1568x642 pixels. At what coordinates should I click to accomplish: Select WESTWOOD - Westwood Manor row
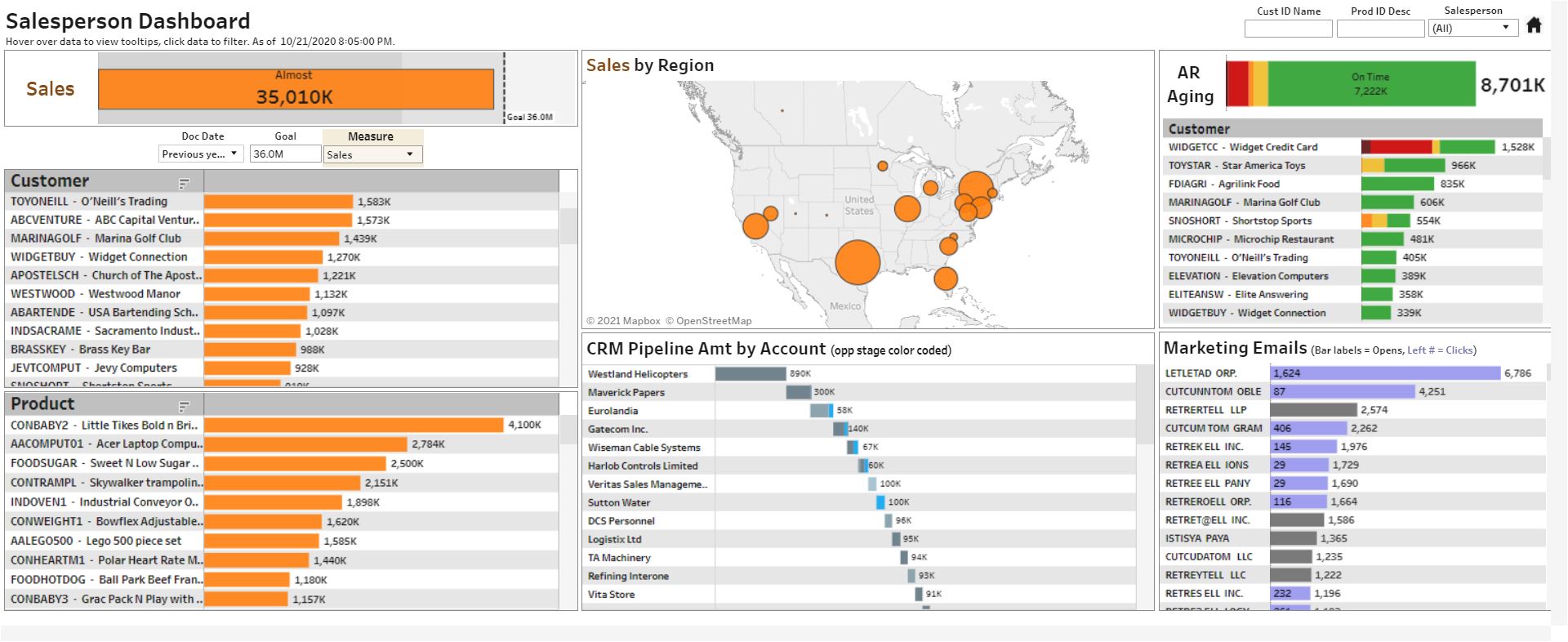[x=282, y=294]
